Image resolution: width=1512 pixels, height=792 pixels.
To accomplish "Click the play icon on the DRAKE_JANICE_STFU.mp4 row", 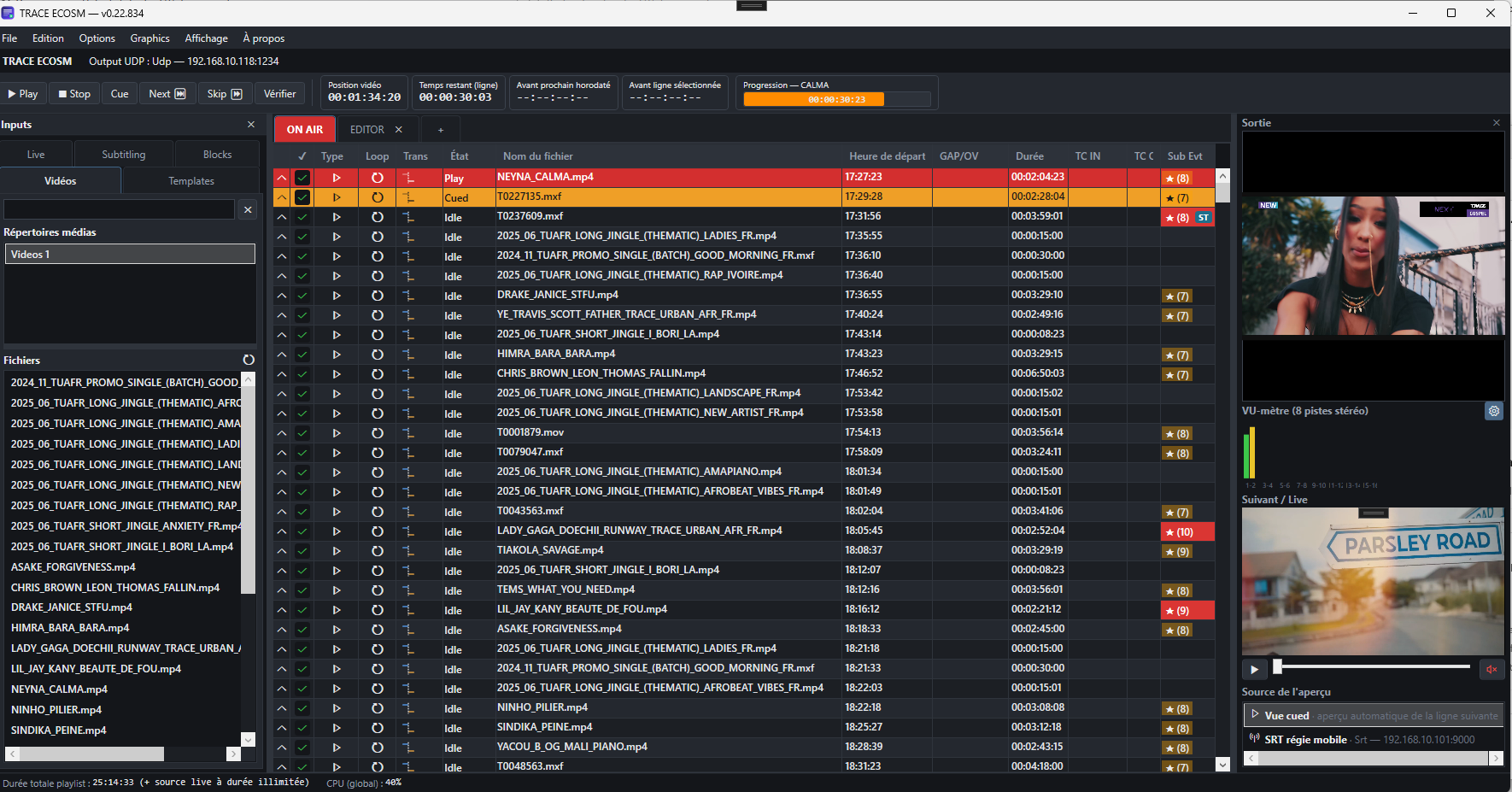I will [x=337, y=296].
